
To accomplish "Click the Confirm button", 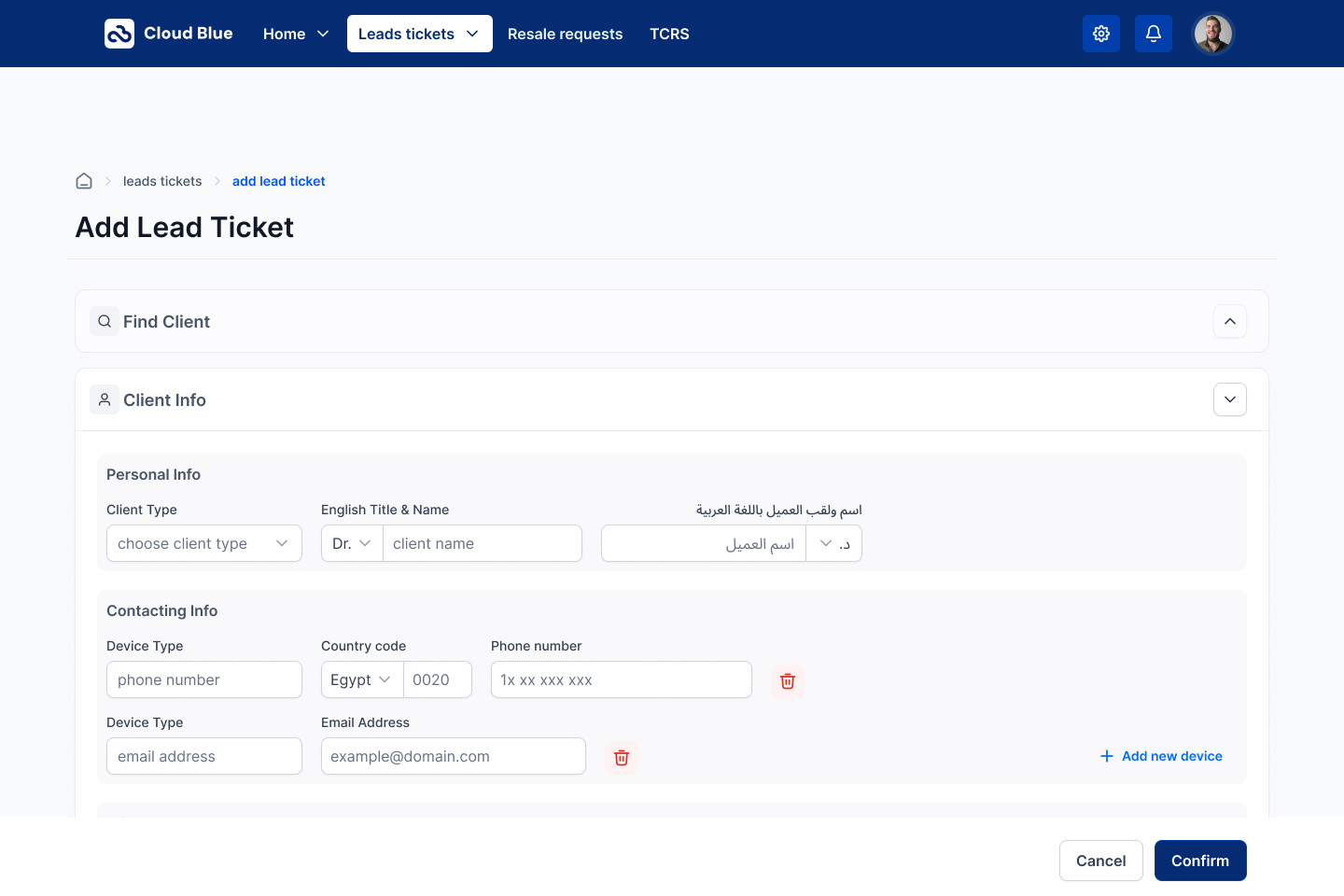I will pyautogui.click(x=1200, y=861).
